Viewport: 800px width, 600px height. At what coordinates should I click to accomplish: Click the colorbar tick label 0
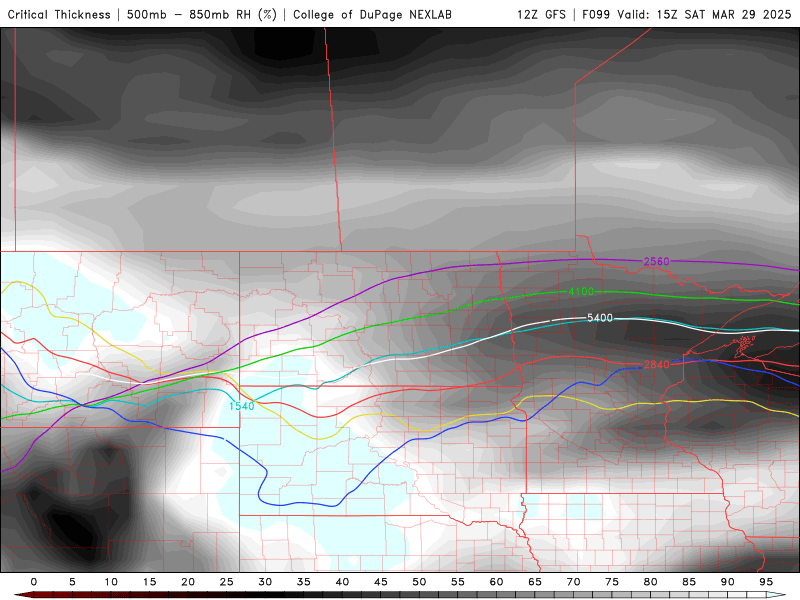(x=34, y=582)
